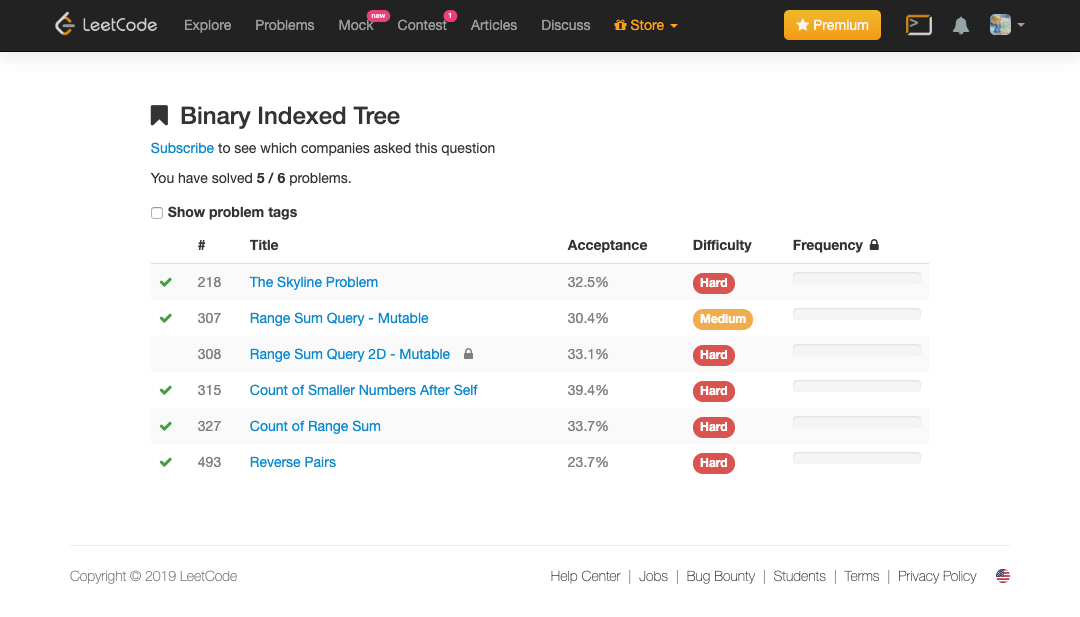
Task: Click the lock icon on Range Sum Query 2D
Action: (468, 354)
